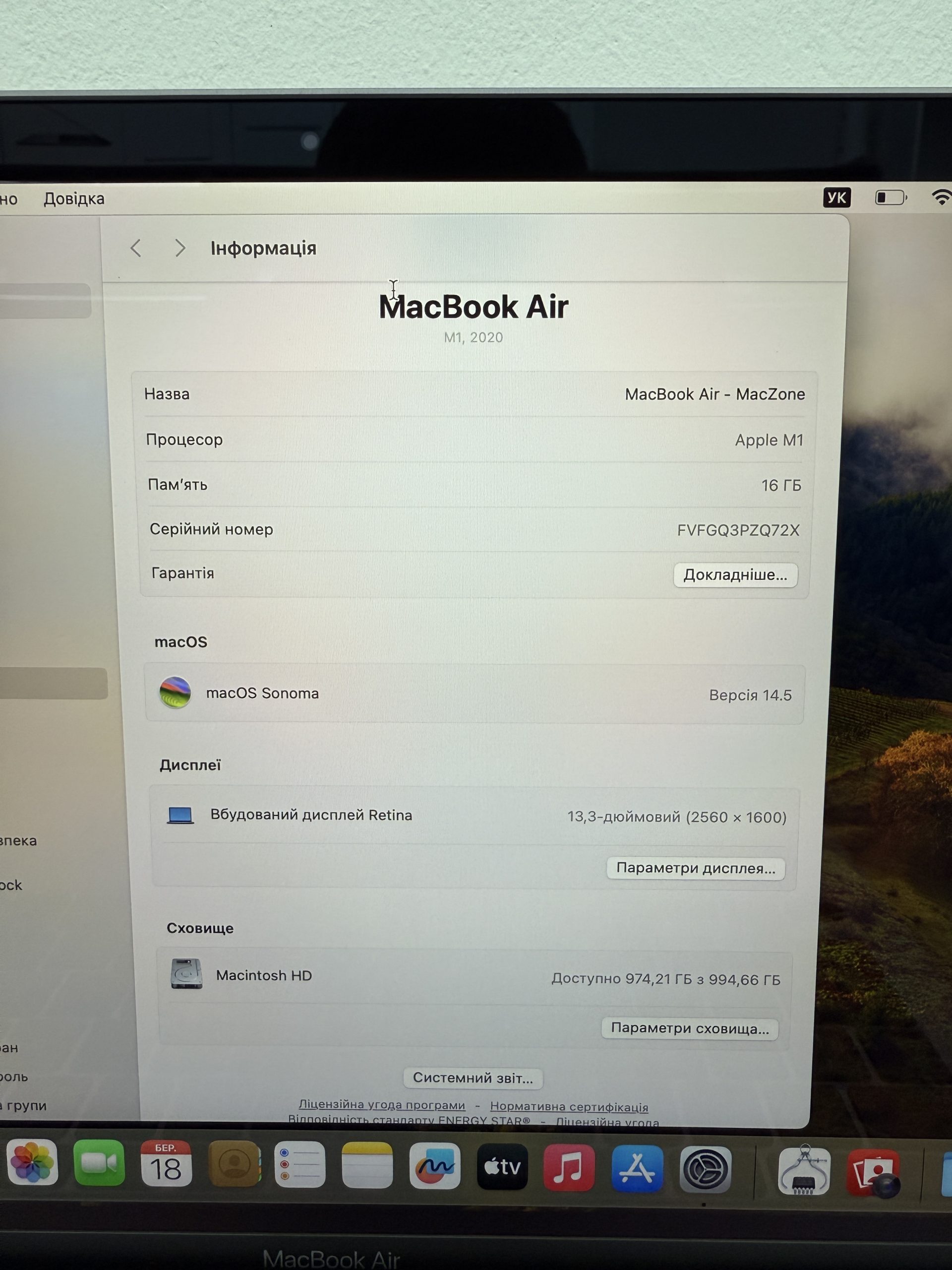
Task: Open FaceTime from the Dock
Action: [x=99, y=1163]
